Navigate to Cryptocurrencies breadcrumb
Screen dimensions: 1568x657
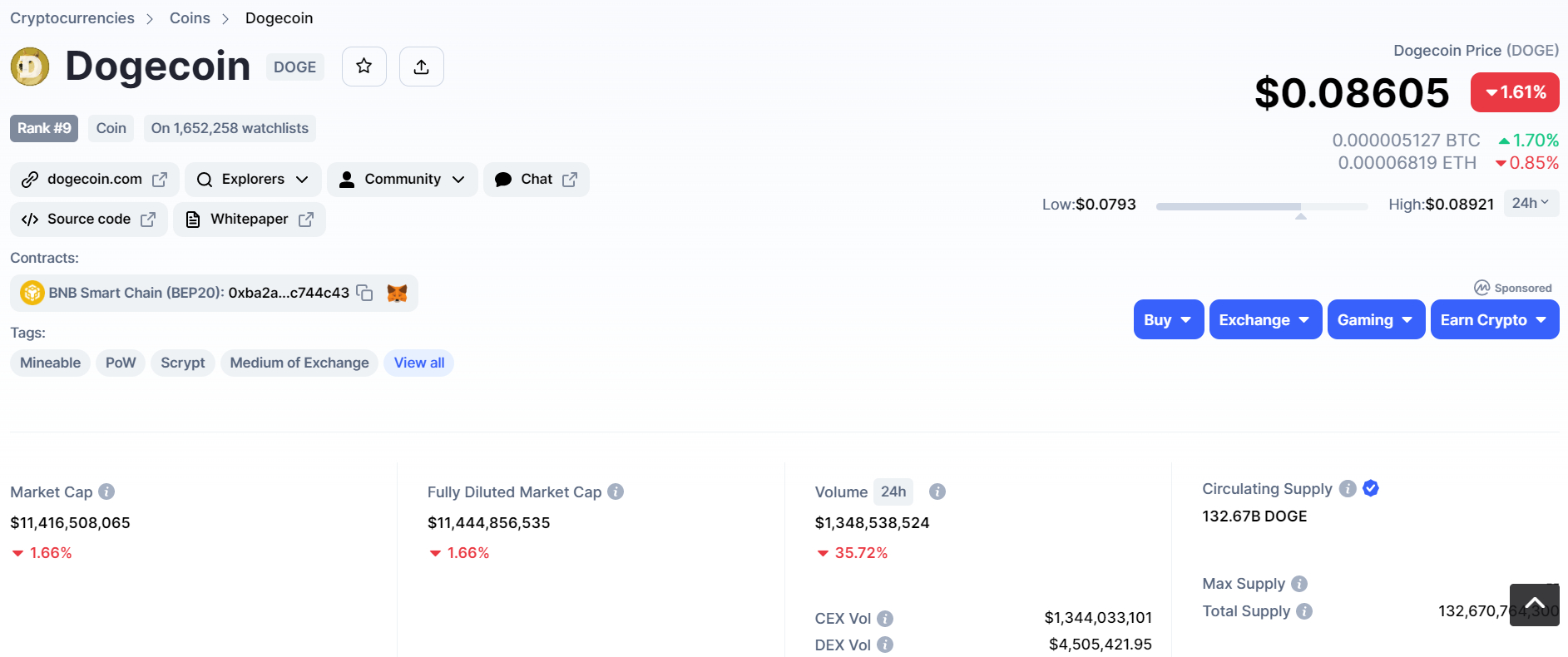pos(72,18)
